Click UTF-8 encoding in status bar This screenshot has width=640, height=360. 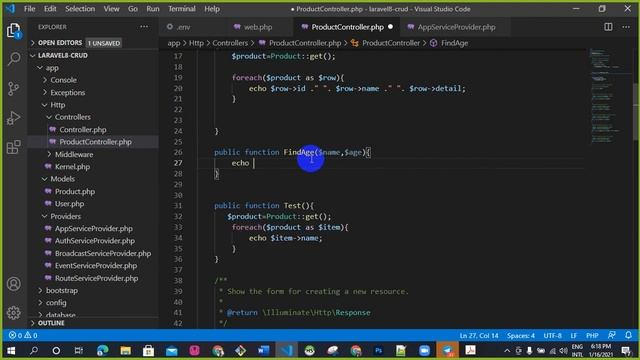tap(553, 336)
